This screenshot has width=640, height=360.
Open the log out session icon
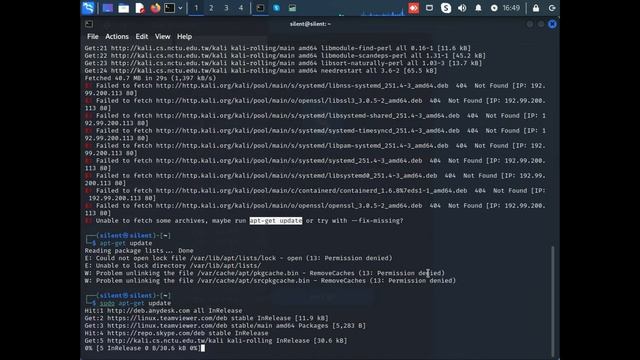point(552,8)
